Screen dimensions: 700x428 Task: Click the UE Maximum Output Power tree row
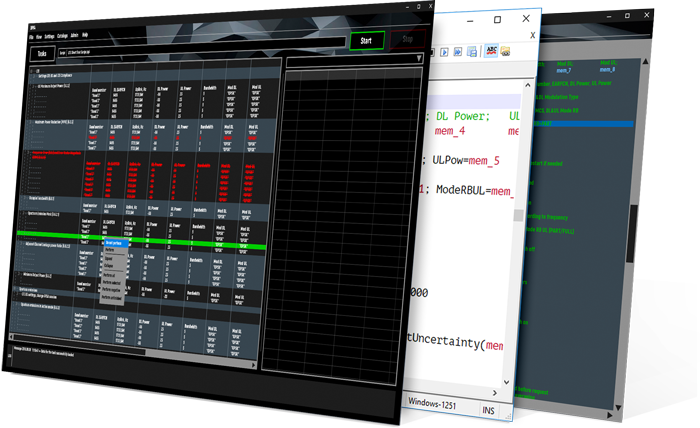point(54,86)
